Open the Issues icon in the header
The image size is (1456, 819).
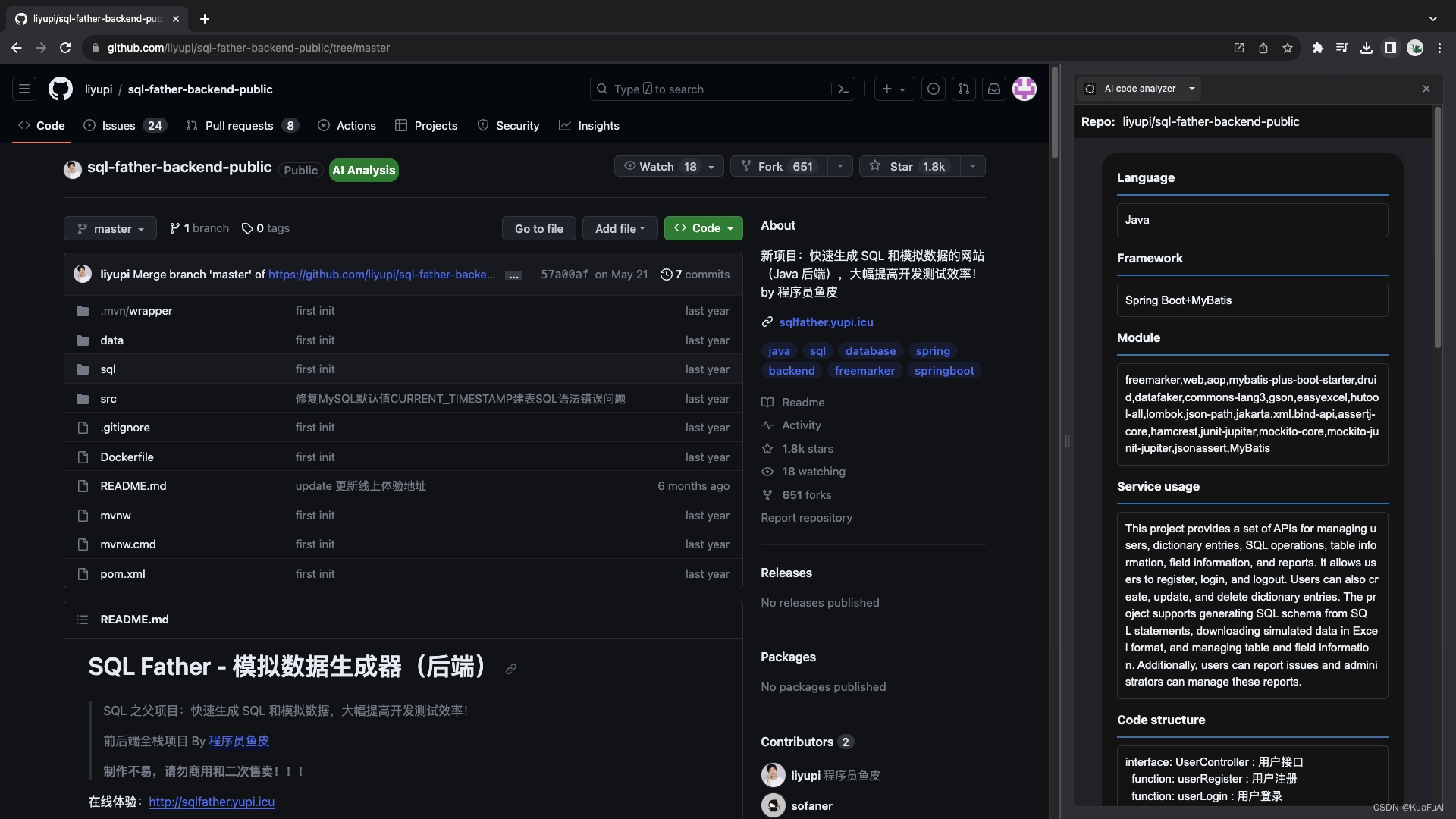(x=934, y=89)
